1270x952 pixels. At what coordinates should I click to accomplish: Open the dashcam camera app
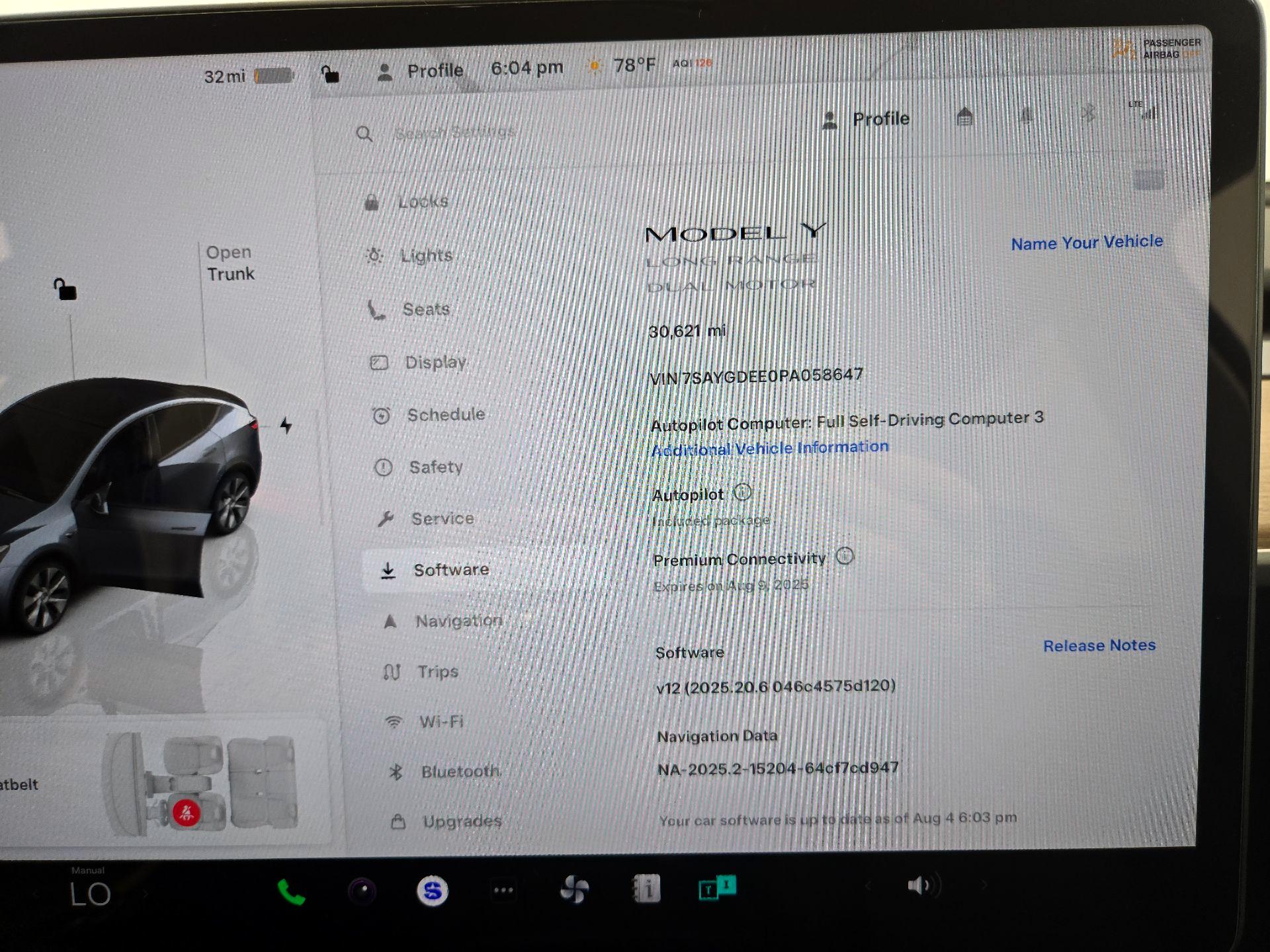pos(362,892)
